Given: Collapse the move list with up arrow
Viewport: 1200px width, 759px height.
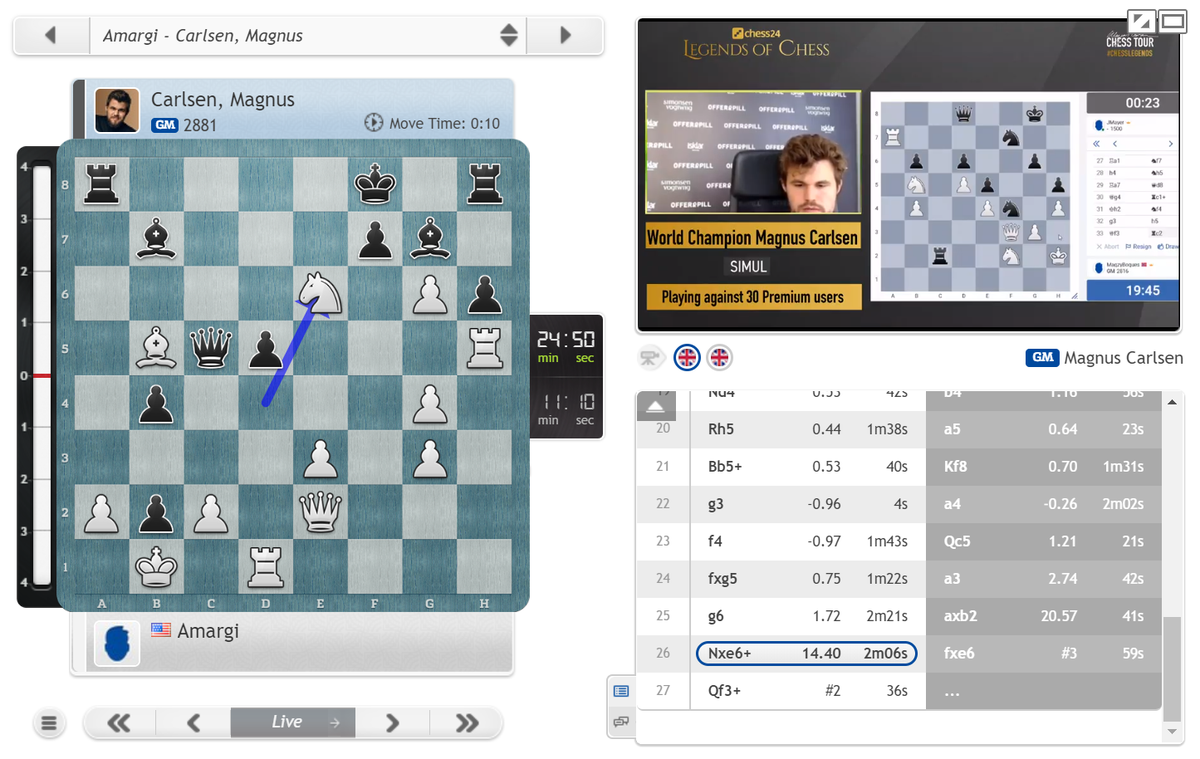Looking at the screenshot, I should pos(656,404).
